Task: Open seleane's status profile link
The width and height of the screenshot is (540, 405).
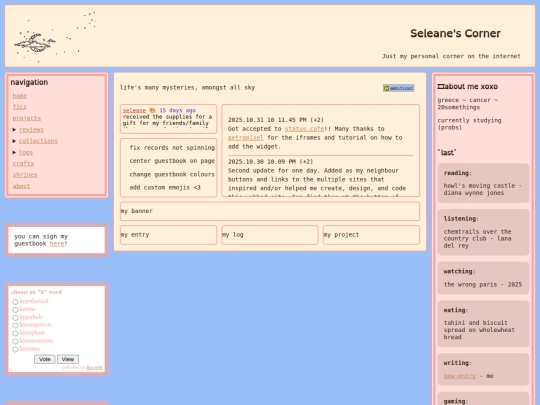Action: (x=134, y=110)
